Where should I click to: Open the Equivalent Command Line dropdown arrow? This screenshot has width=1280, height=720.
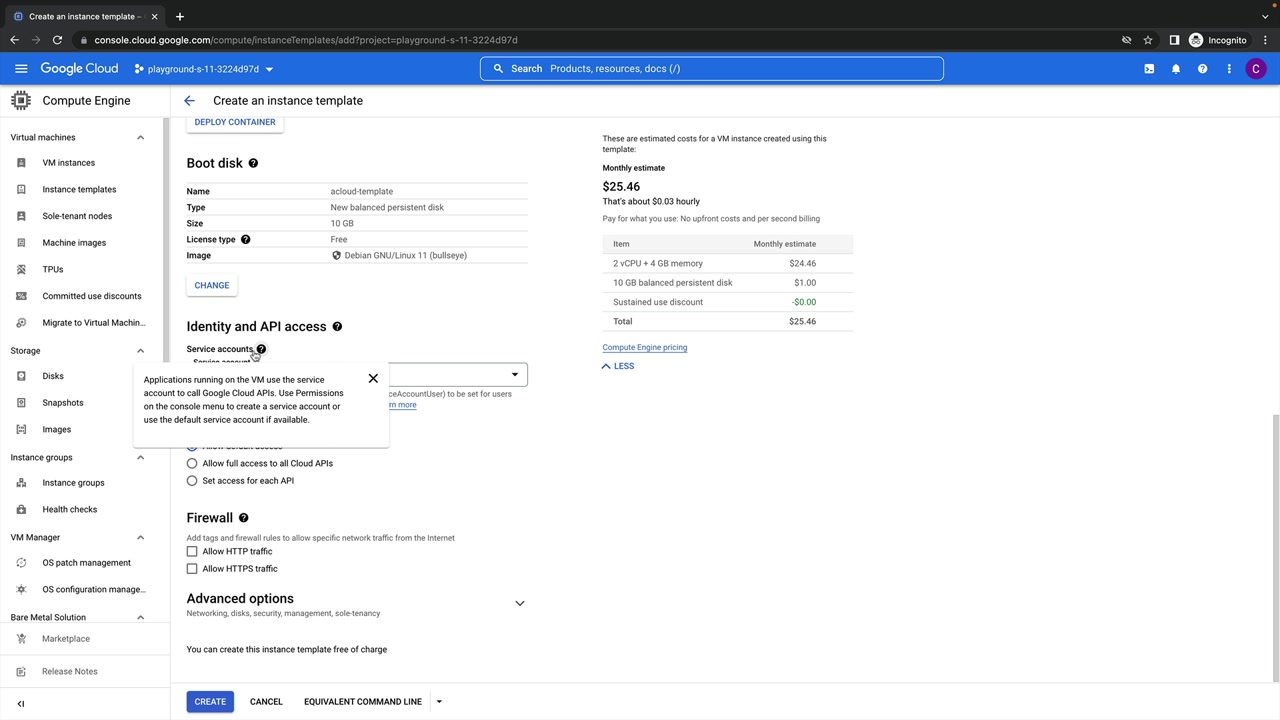click(x=438, y=702)
